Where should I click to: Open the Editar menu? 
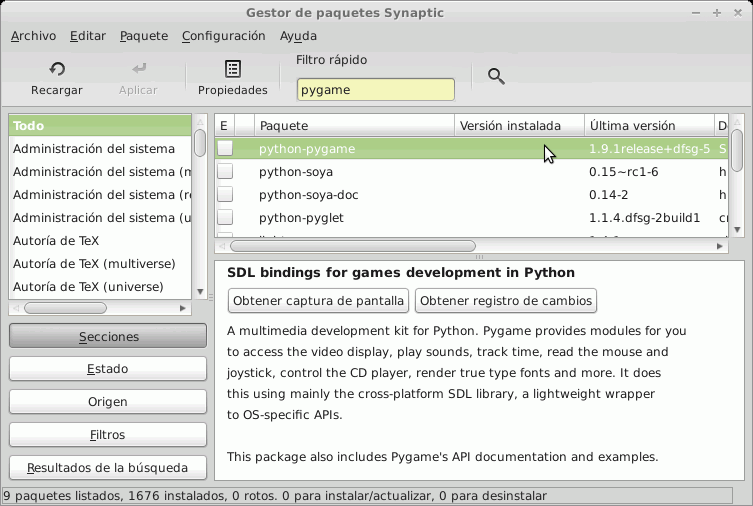tap(88, 36)
